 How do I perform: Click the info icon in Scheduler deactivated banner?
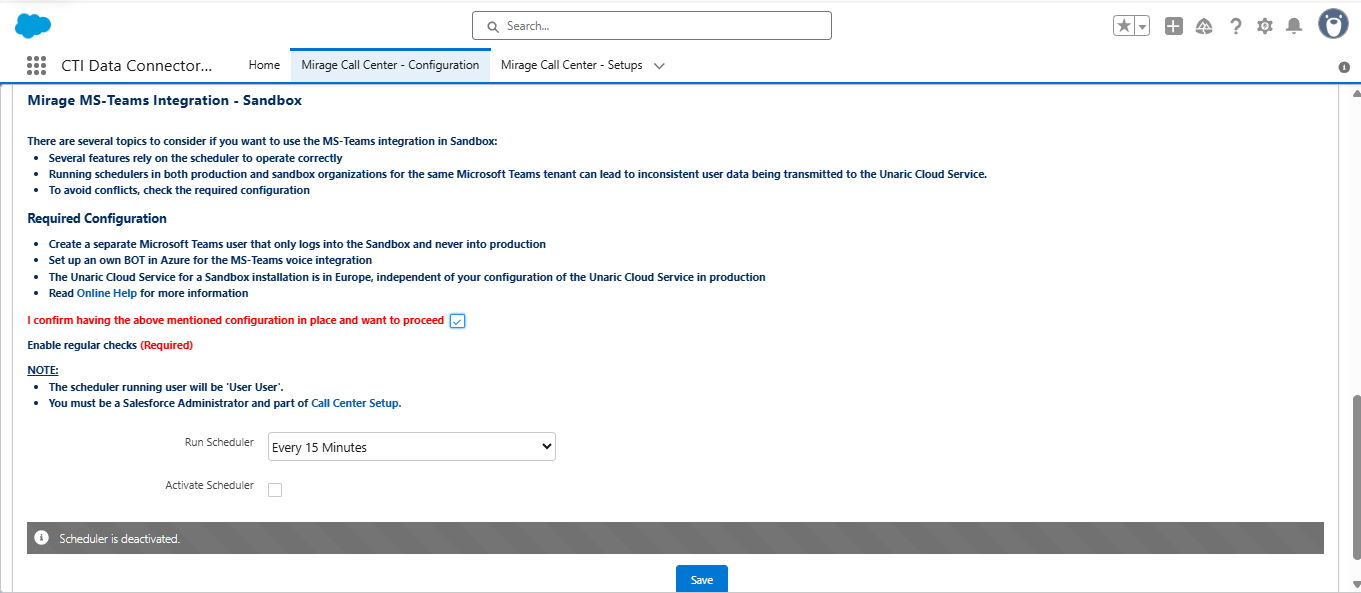pos(41,538)
